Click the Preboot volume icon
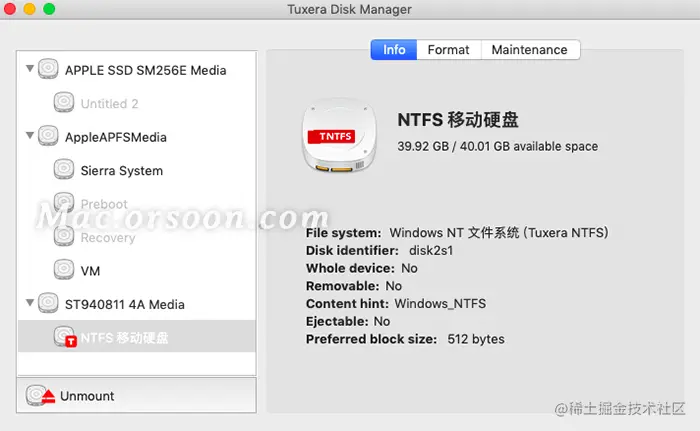Image resolution: width=700 pixels, height=431 pixels. click(x=64, y=202)
